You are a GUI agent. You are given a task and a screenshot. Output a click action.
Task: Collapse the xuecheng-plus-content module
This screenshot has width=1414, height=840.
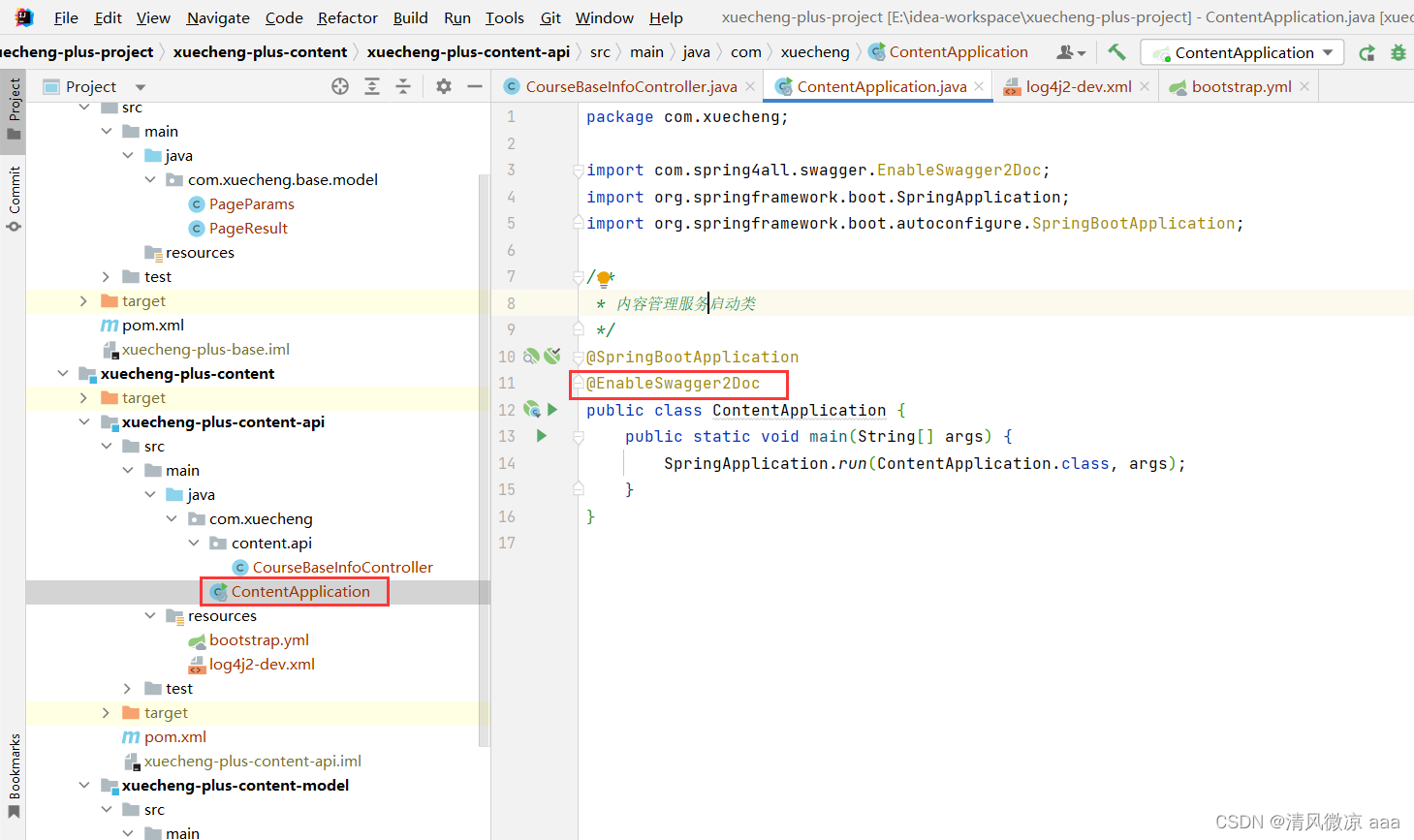point(63,373)
